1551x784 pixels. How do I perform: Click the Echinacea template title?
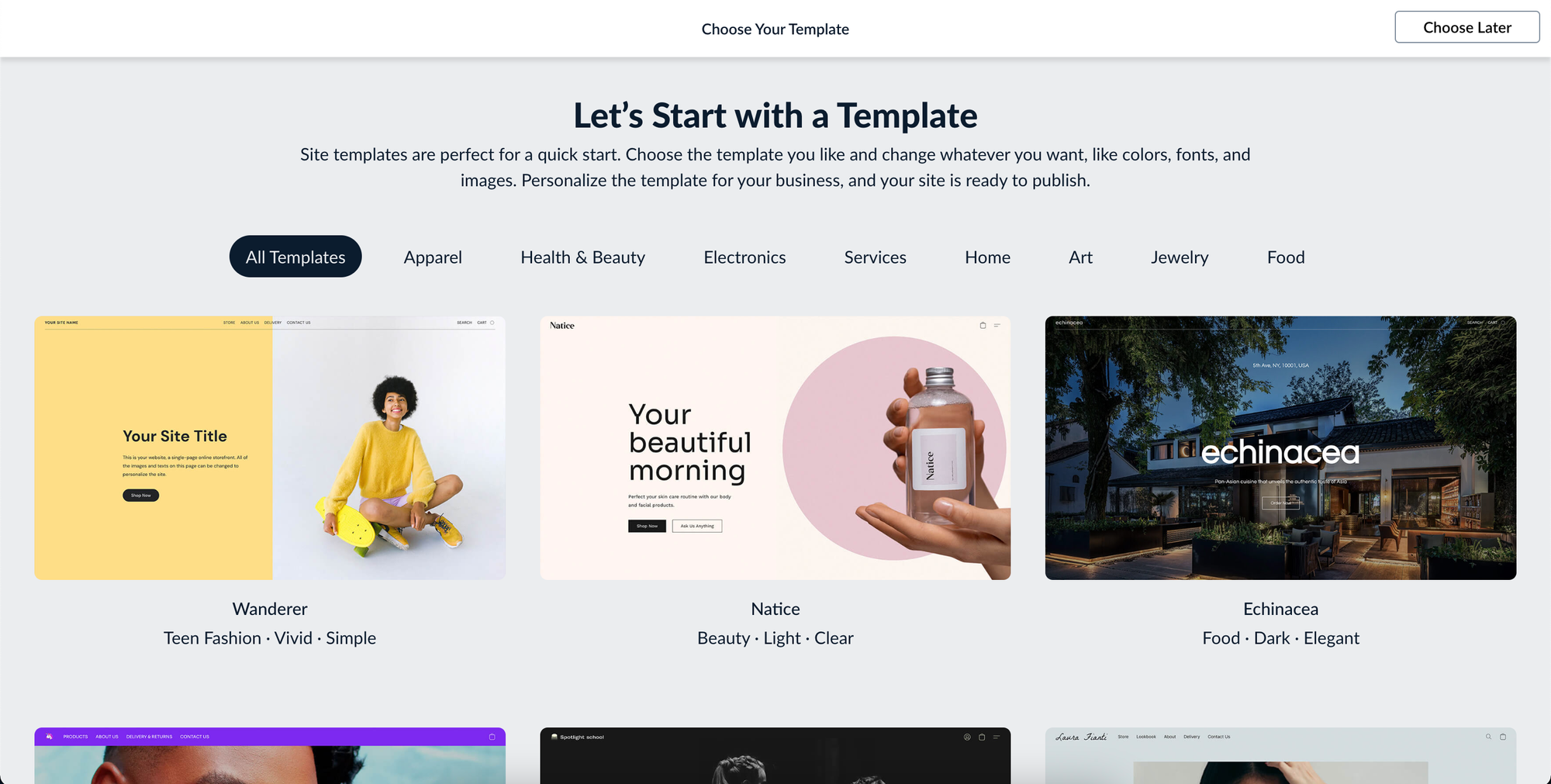(1280, 609)
